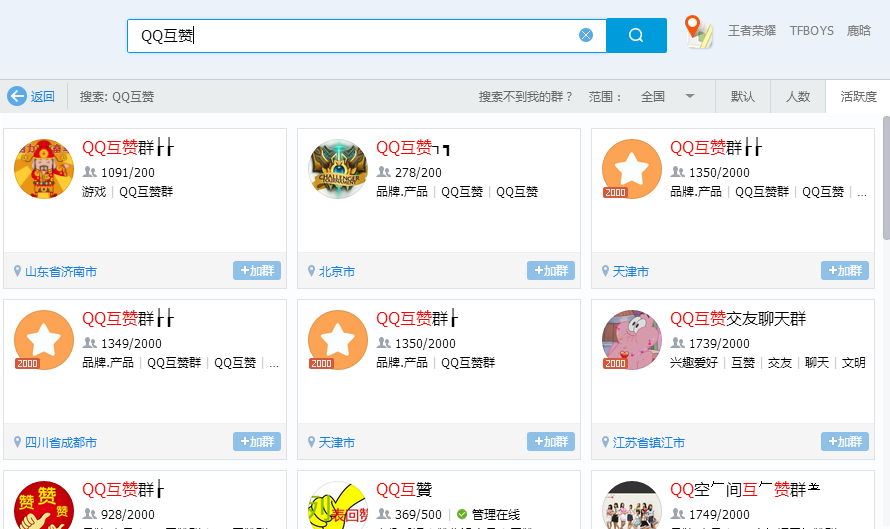
Task: Switch to the 人数 sort tab
Action: (798, 97)
